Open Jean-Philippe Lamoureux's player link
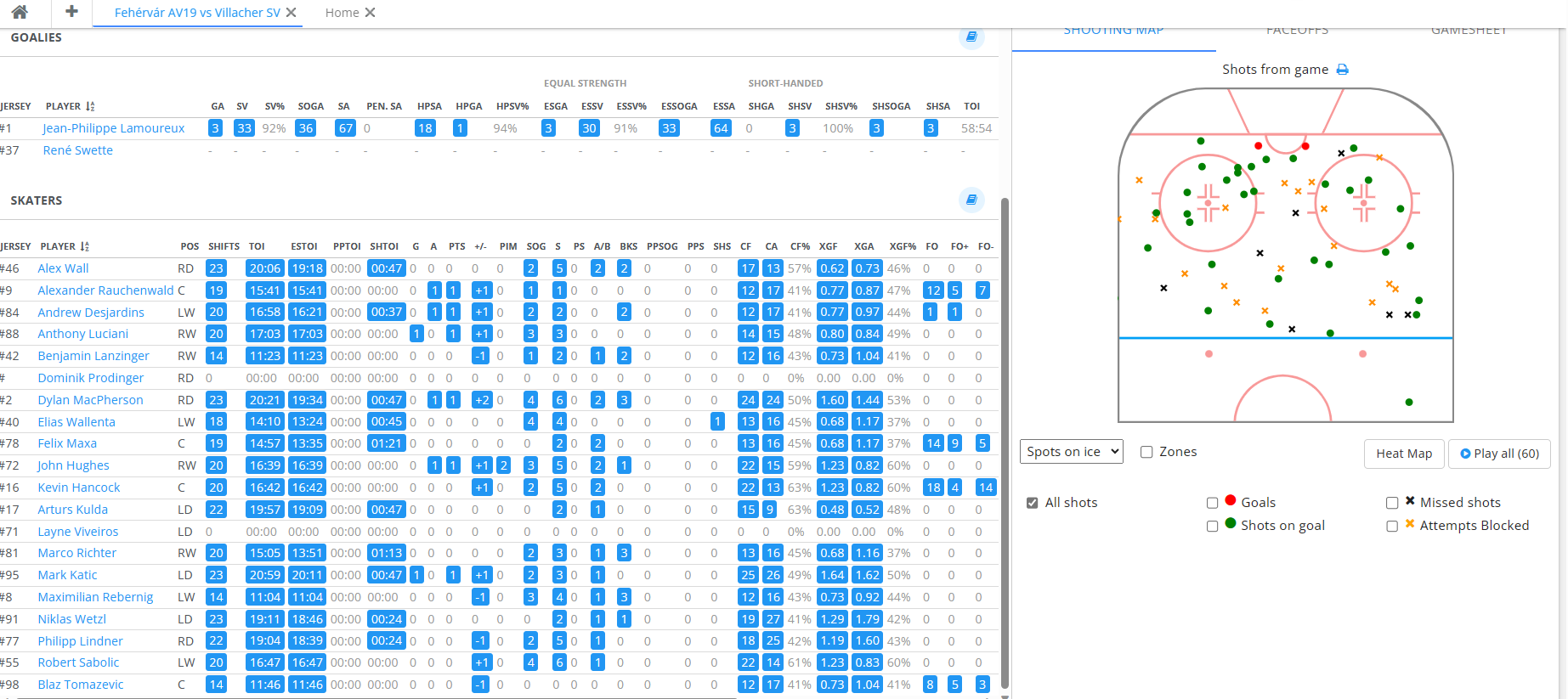Viewport: 1568px width, 699px height. pyautogui.click(x=113, y=128)
